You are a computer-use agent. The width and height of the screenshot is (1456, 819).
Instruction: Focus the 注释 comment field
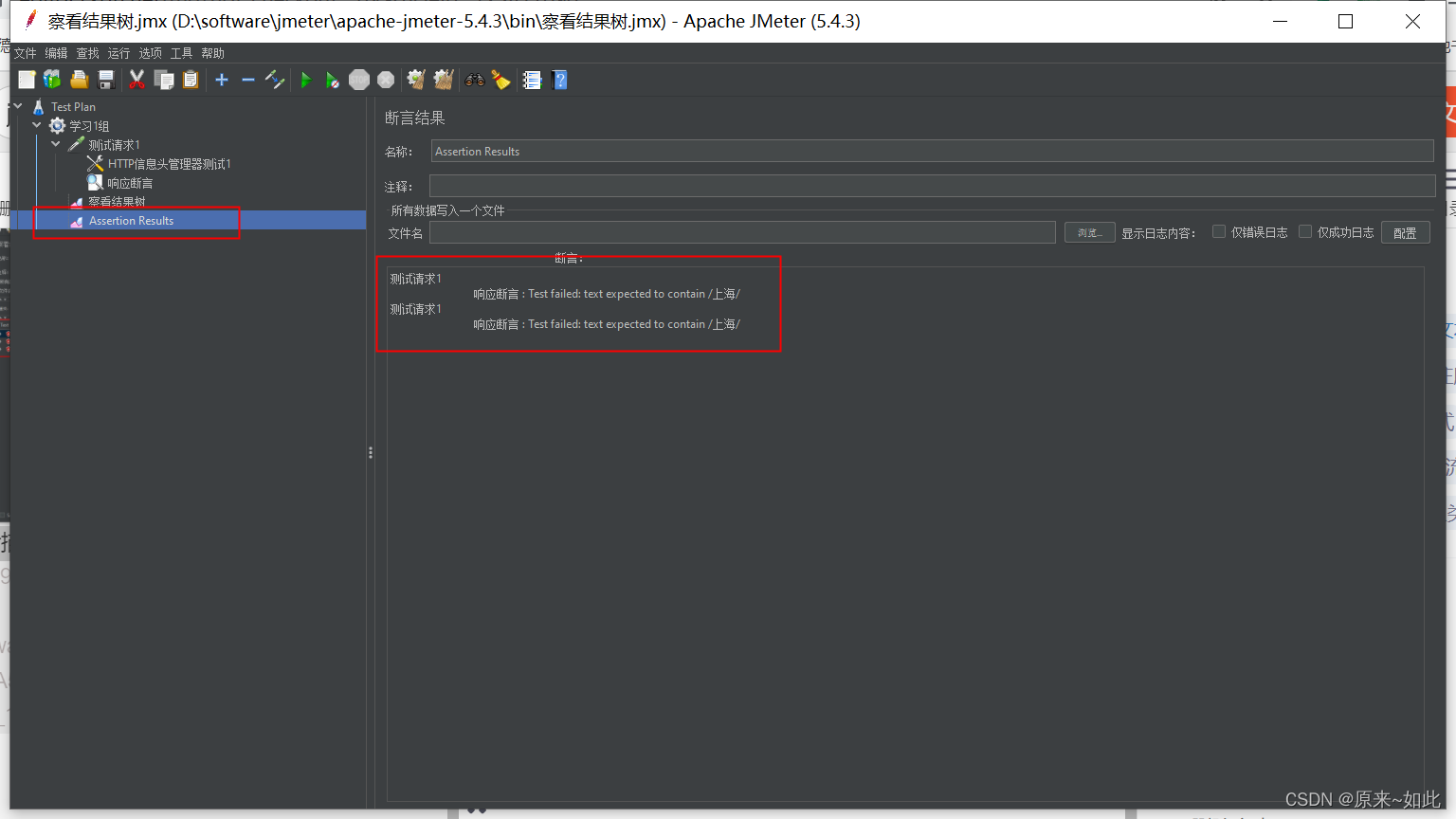(932, 186)
